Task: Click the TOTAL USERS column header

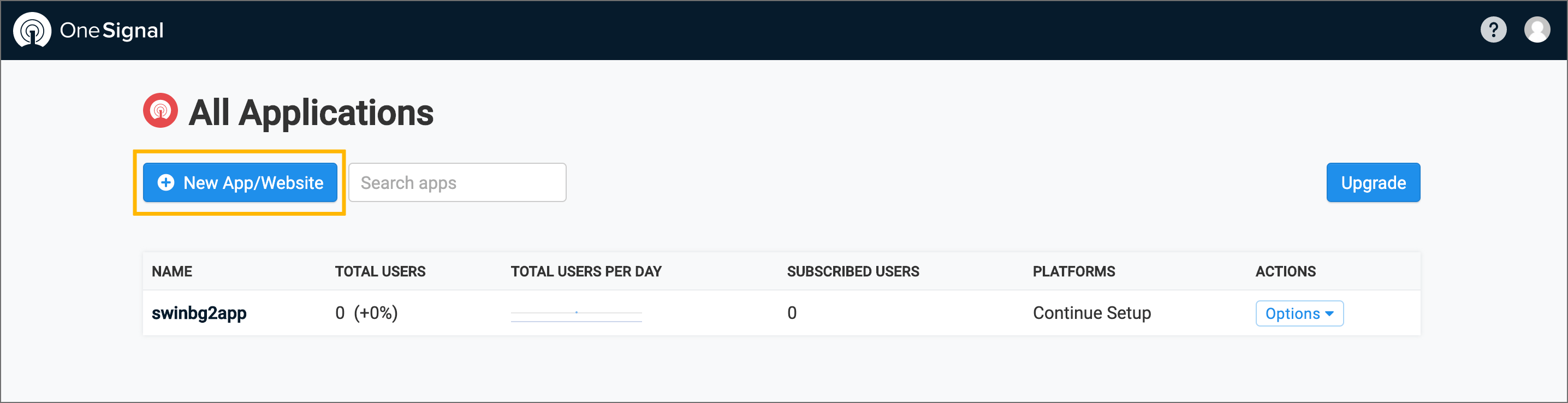Action: pyautogui.click(x=380, y=271)
